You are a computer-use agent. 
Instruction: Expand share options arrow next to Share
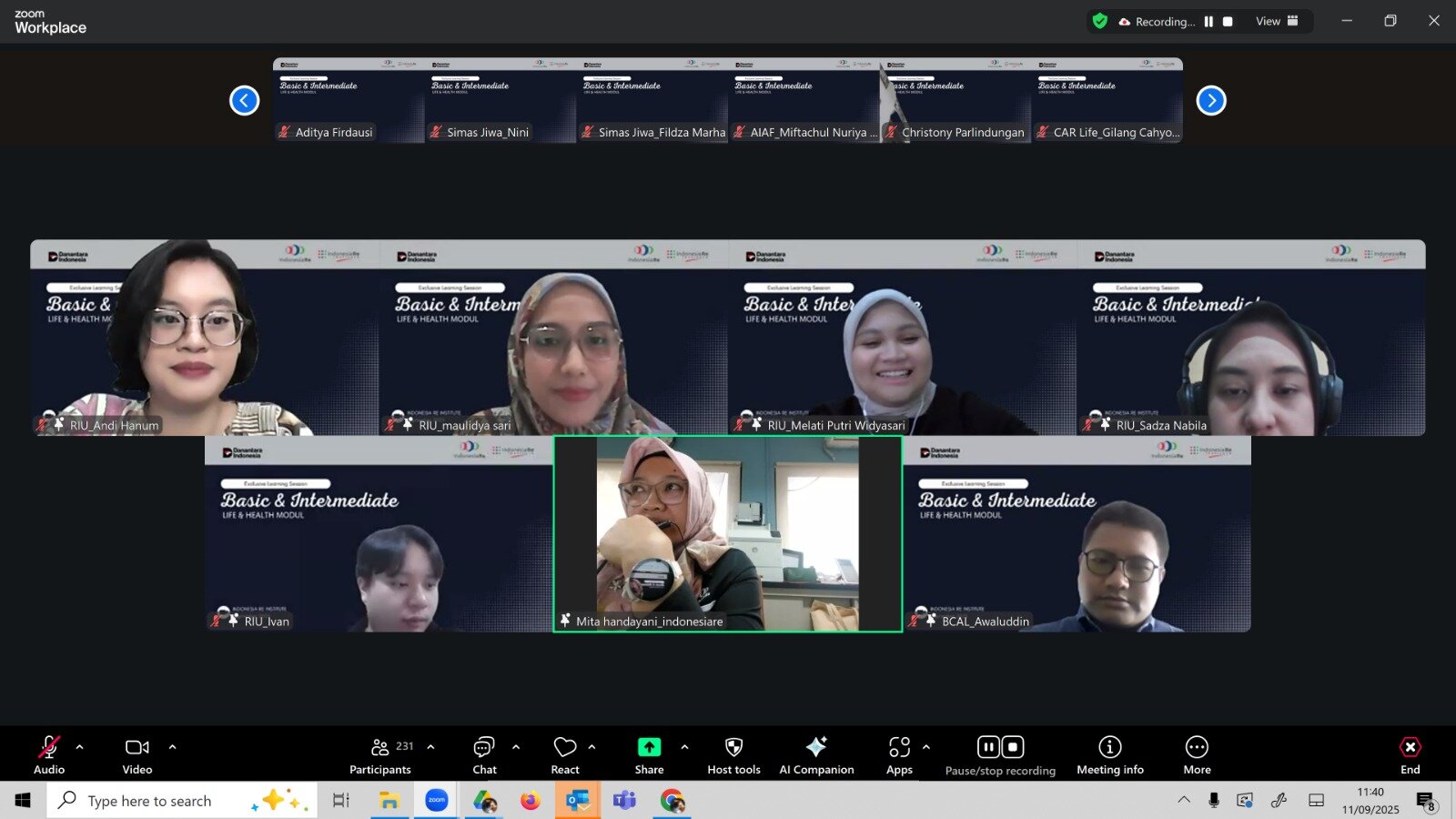pyautogui.click(x=684, y=747)
